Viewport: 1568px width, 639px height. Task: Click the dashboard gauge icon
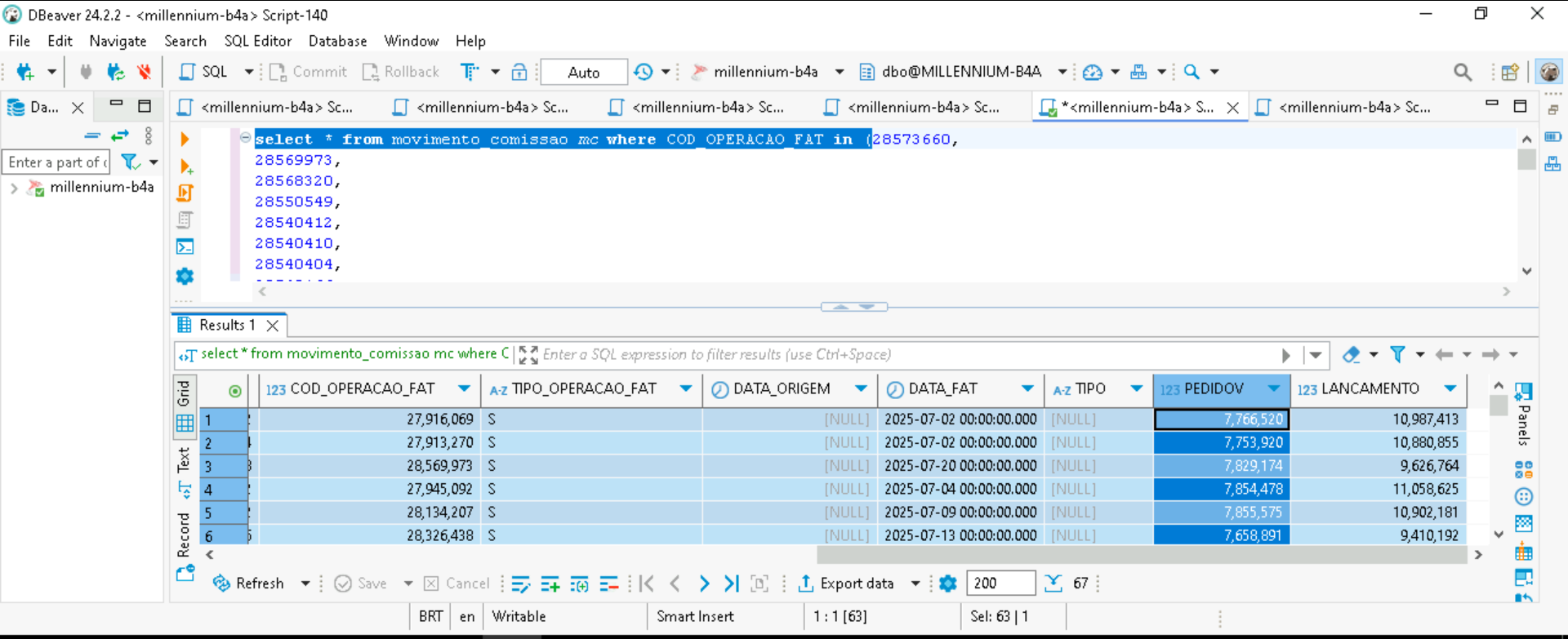(x=1092, y=72)
